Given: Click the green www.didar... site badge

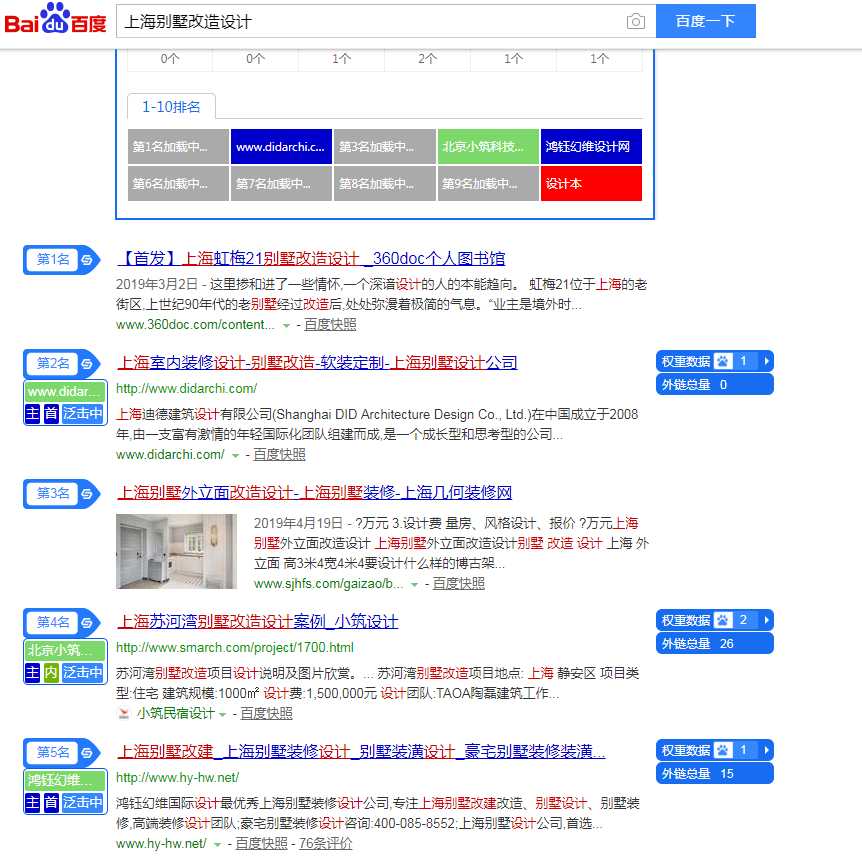Looking at the screenshot, I should [65, 392].
